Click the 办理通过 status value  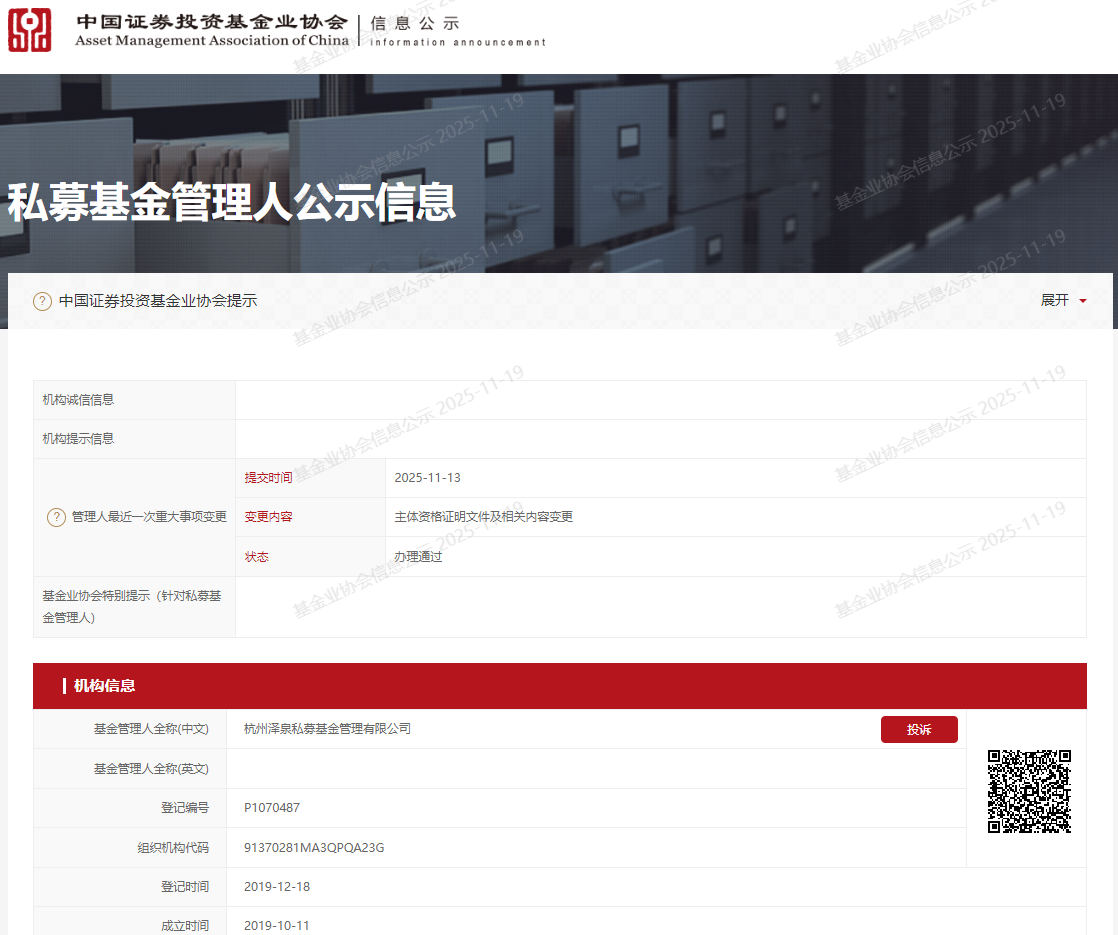click(418, 557)
